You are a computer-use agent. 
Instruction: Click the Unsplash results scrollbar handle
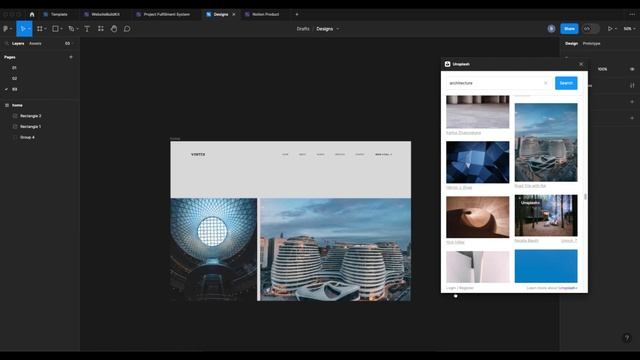tap(586, 197)
